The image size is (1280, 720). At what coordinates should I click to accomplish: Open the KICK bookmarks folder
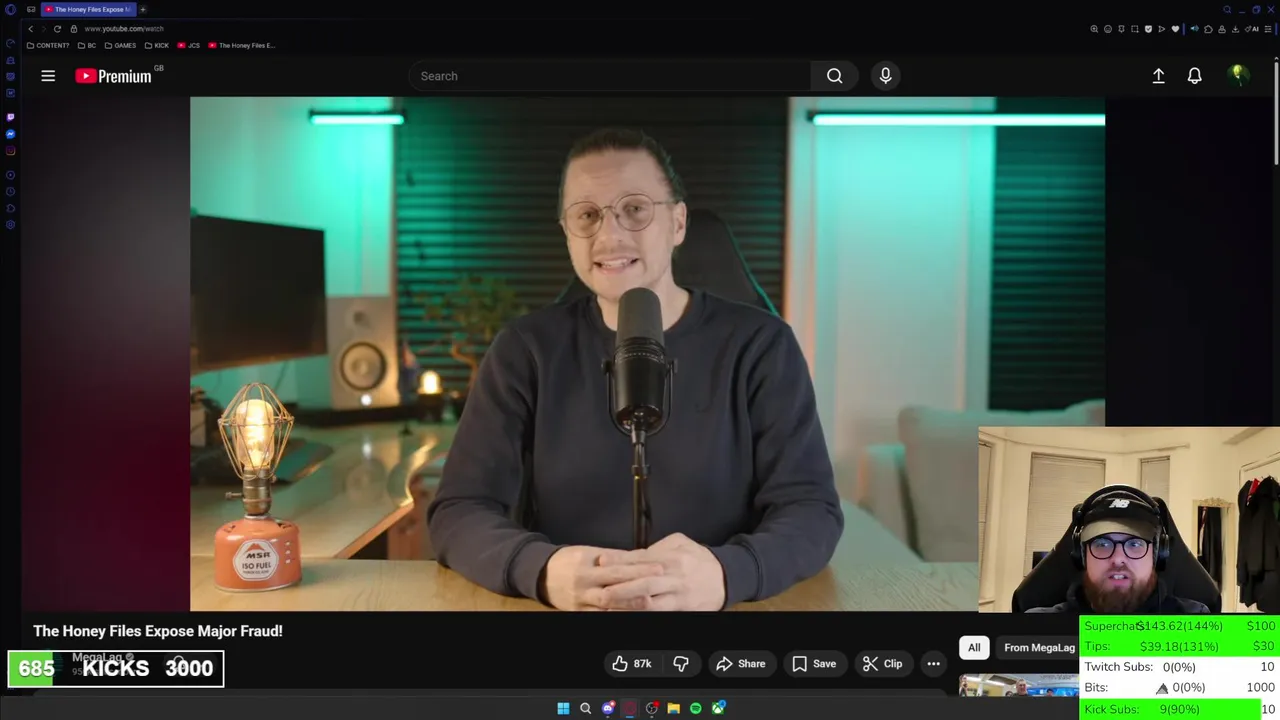pos(157,45)
